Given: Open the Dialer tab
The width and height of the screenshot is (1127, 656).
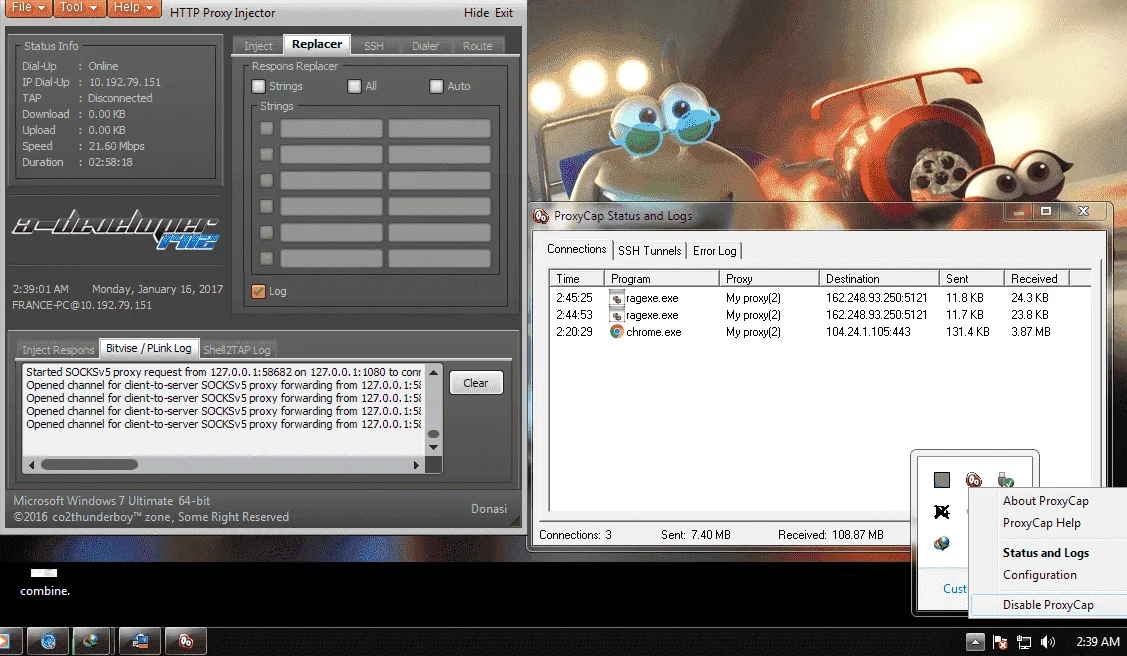Looking at the screenshot, I should [425, 46].
